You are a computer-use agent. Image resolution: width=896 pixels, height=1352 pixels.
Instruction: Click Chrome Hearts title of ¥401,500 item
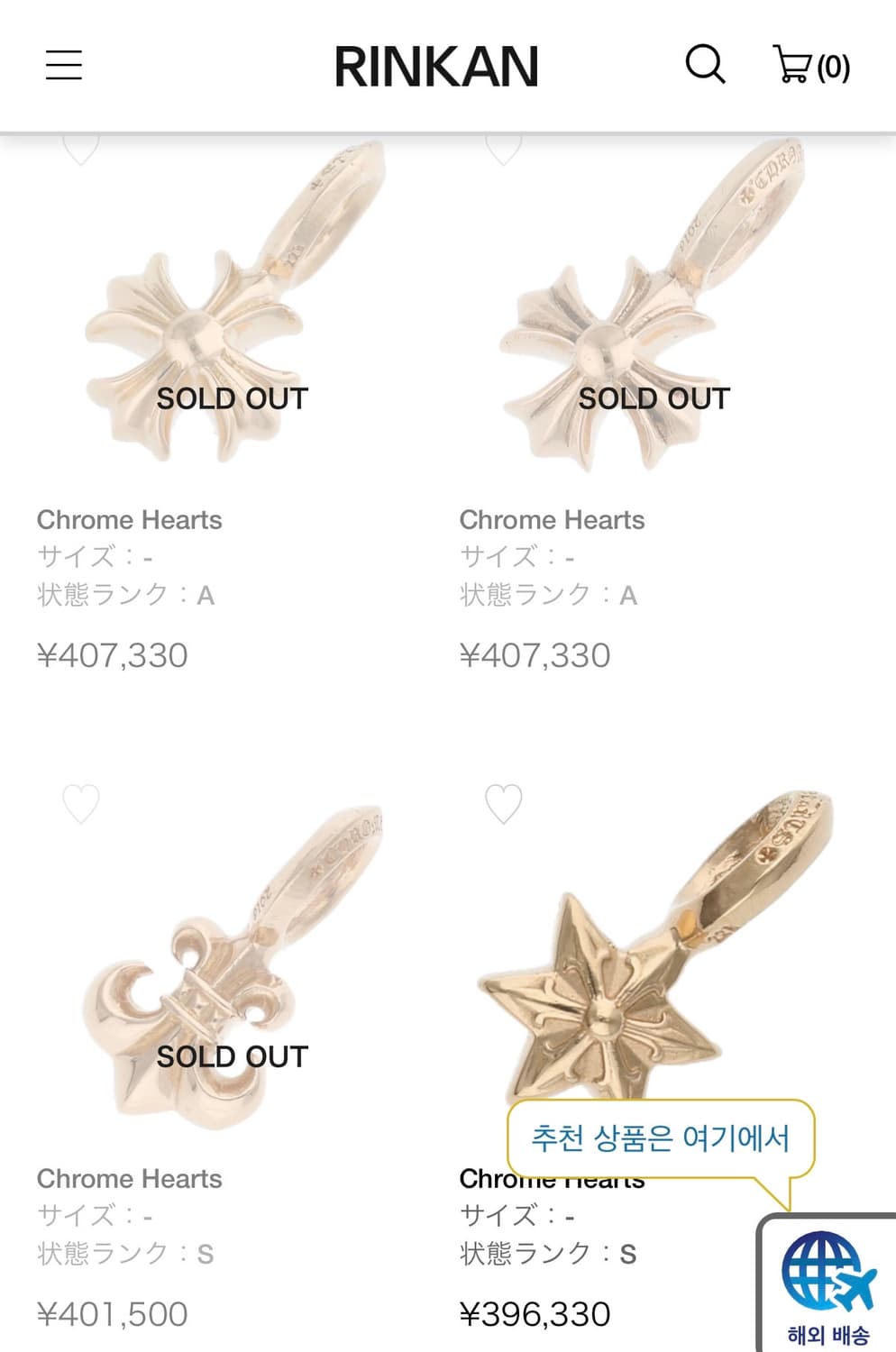129,1179
